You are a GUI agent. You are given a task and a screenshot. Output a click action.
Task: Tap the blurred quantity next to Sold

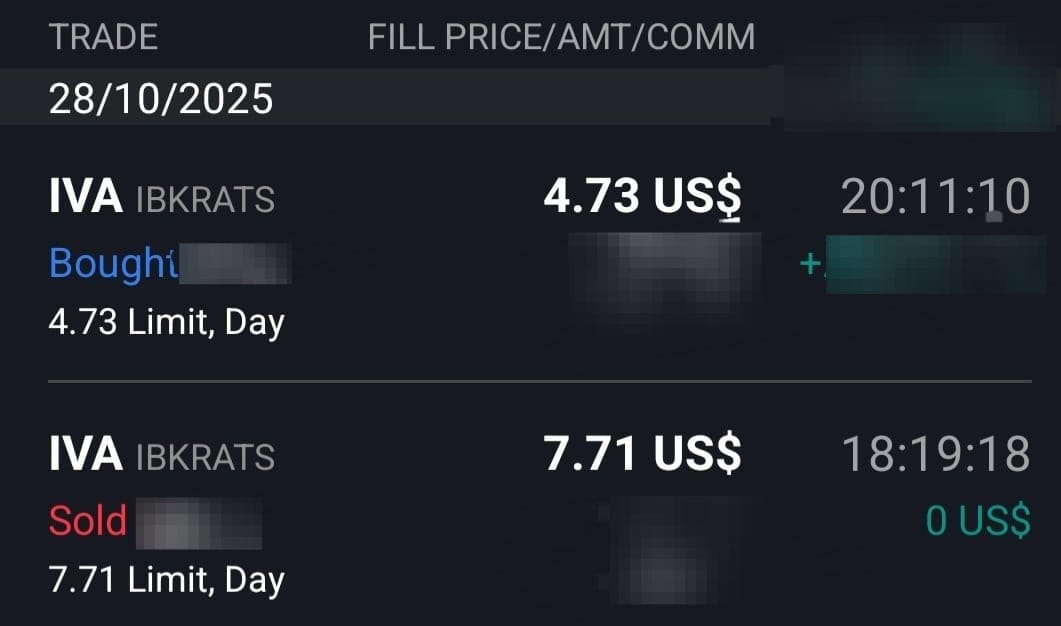[197, 522]
